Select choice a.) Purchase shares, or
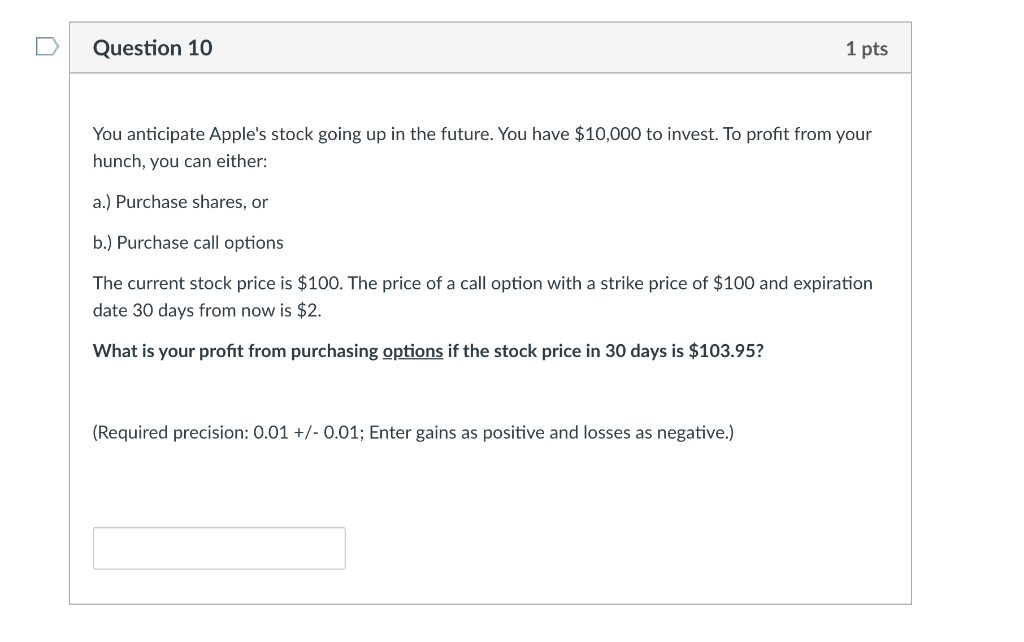The image size is (1024, 642). click(180, 202)
